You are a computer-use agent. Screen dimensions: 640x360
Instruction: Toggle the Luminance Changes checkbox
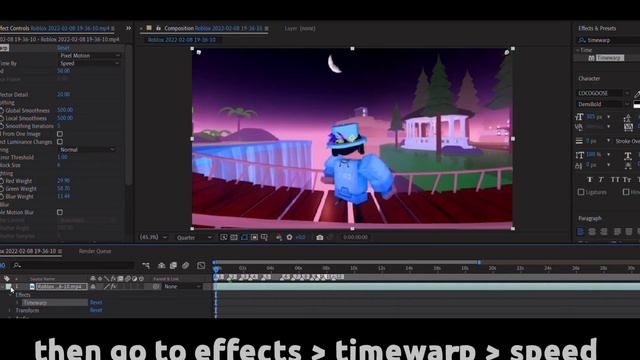coord(60,142)
